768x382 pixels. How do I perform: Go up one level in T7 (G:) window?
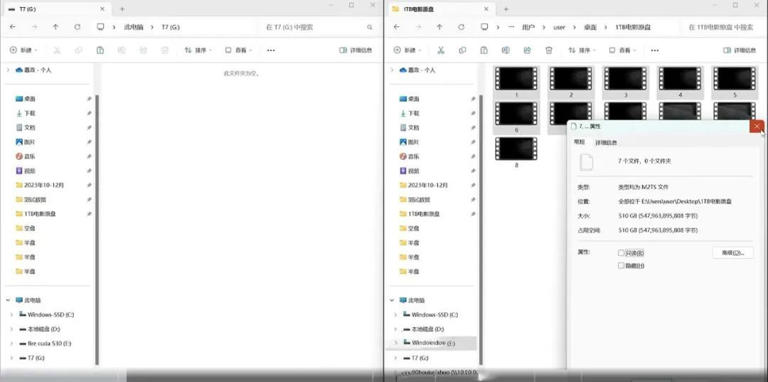click(55, 27)
